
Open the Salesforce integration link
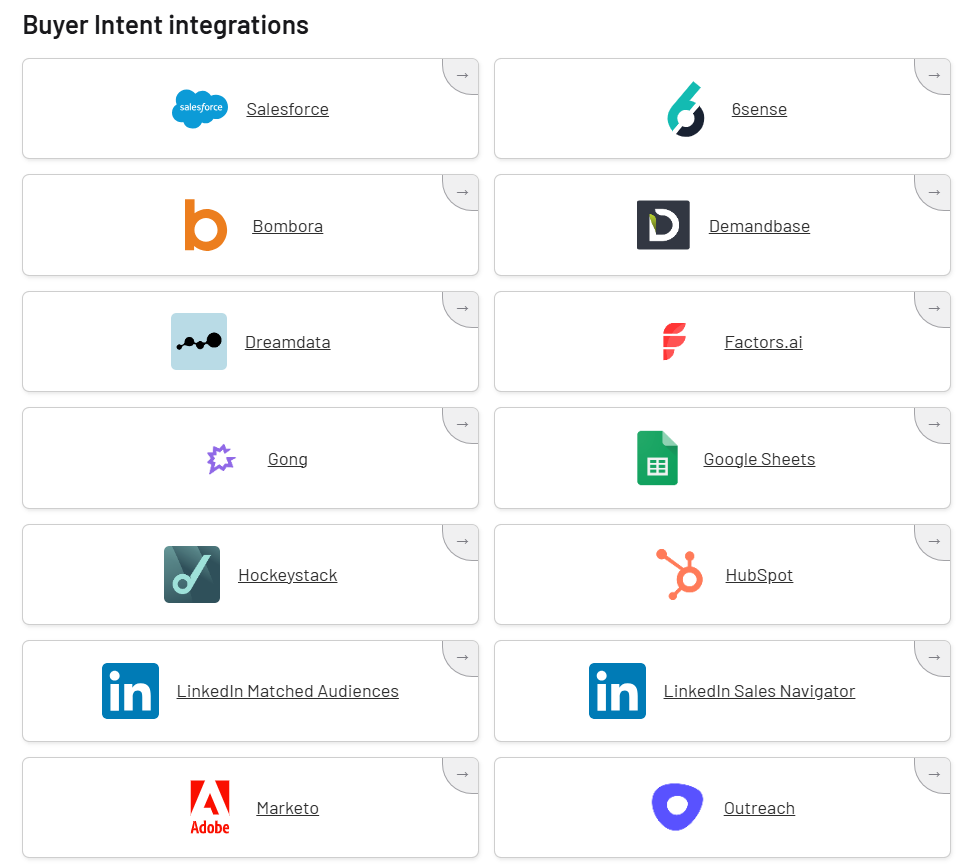click(x=288, y=109)
